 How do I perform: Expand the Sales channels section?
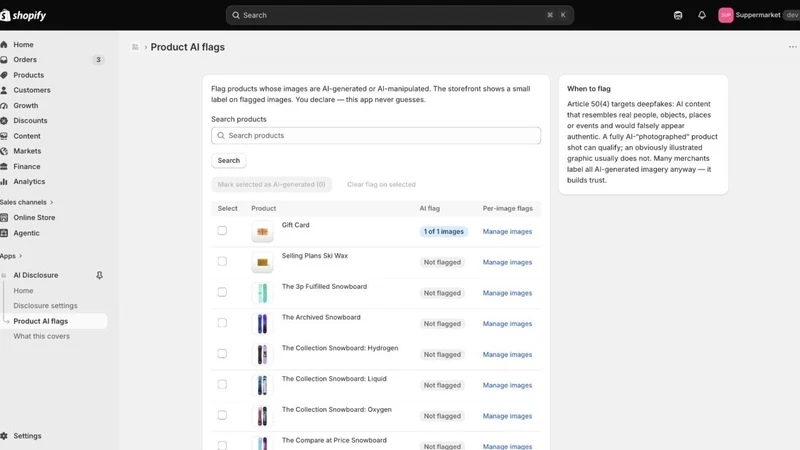coord(27,203)
